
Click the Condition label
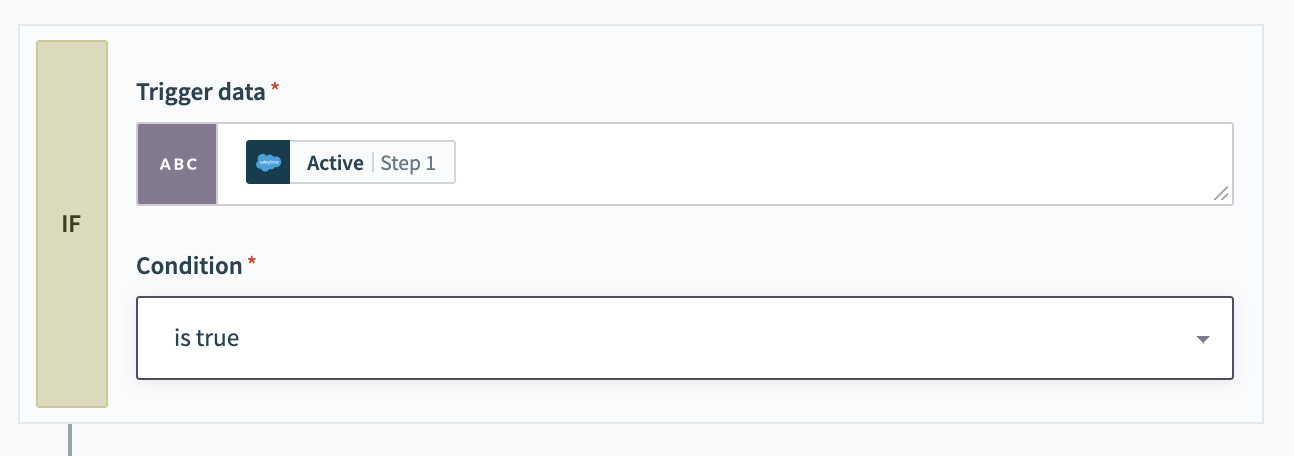coord(189,266)
